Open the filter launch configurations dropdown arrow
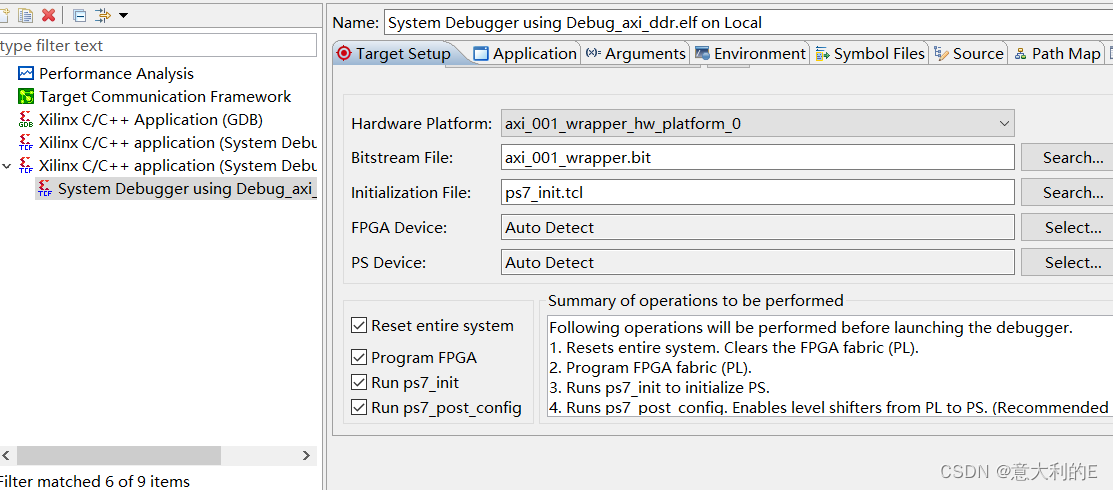This screenshot has height=490, width=1113. (x=124, y=15)
